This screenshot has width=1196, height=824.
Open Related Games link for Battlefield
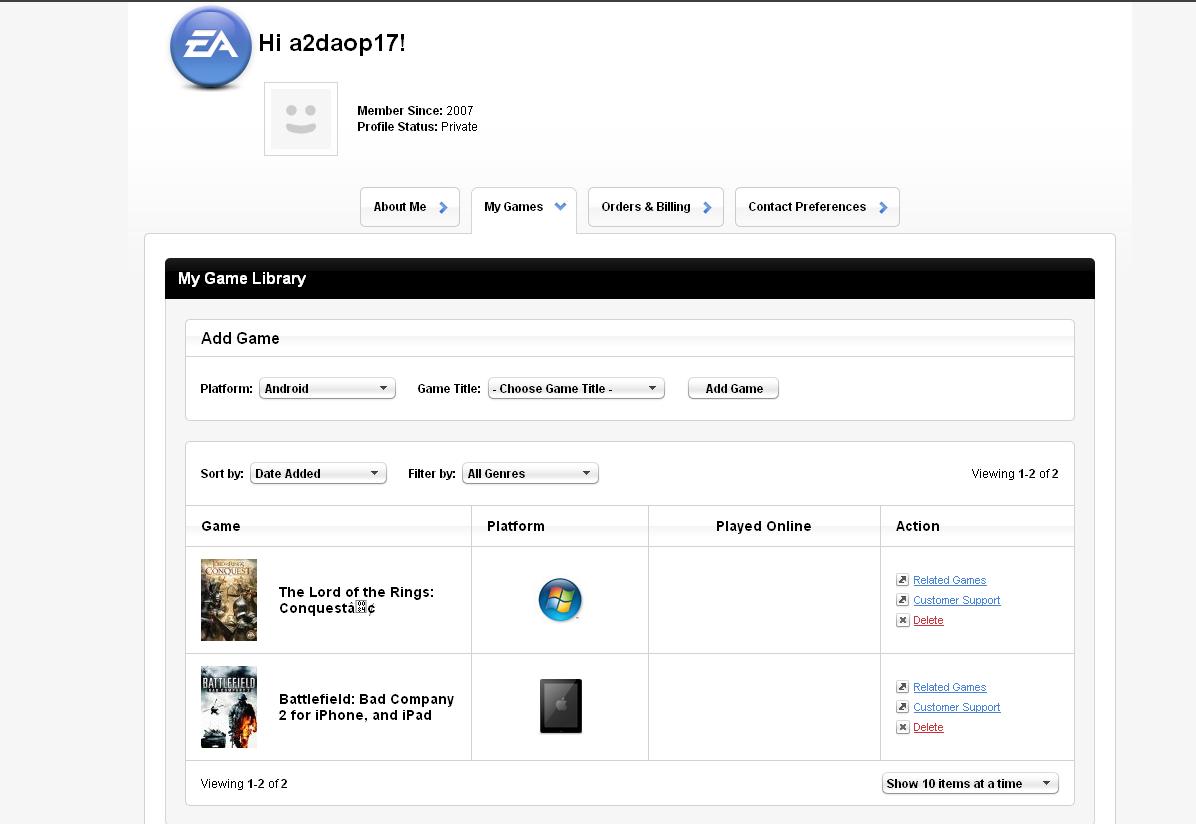tap(950, 687)
